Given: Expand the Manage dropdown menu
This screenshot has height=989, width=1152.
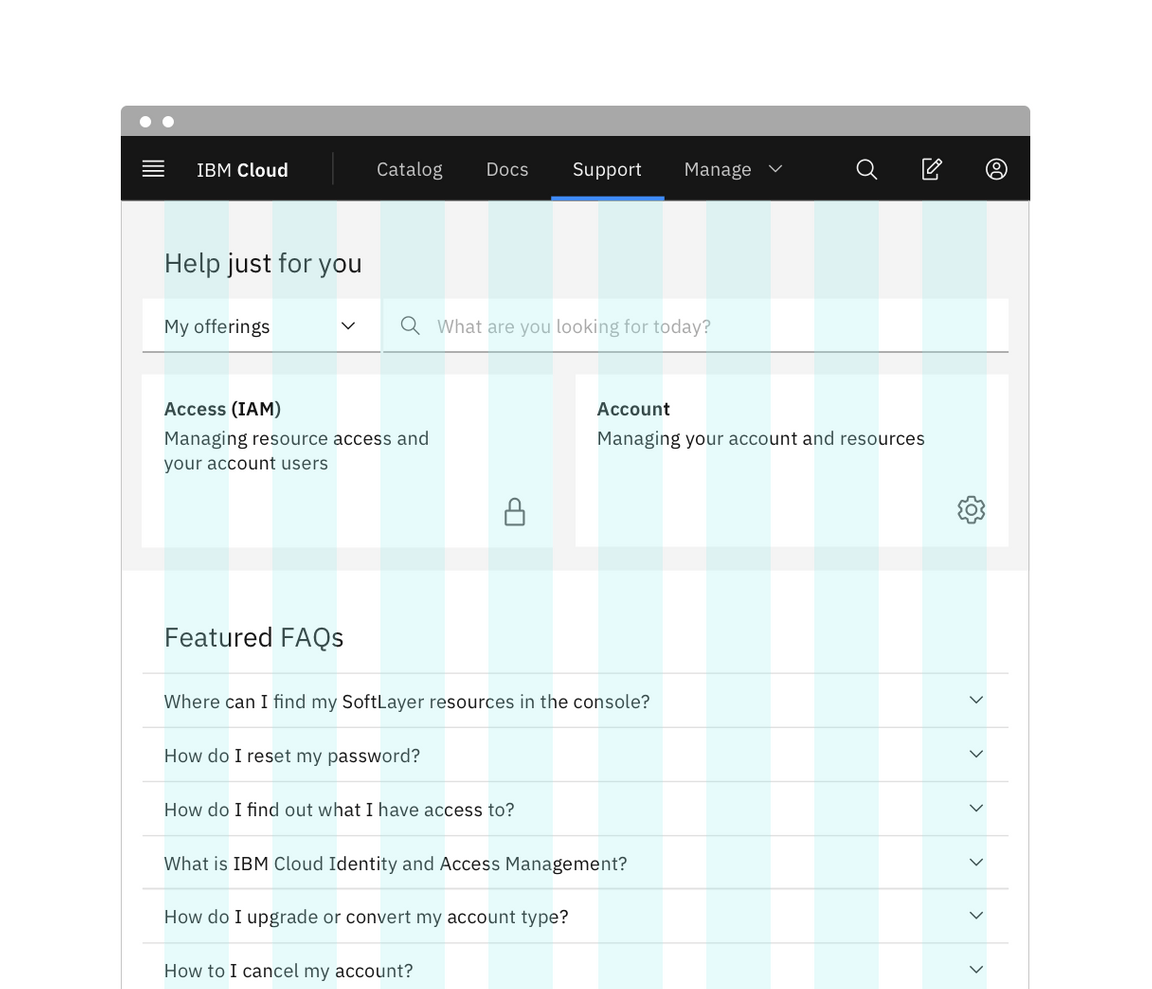Looking at the screenshot, I should 732,170.
